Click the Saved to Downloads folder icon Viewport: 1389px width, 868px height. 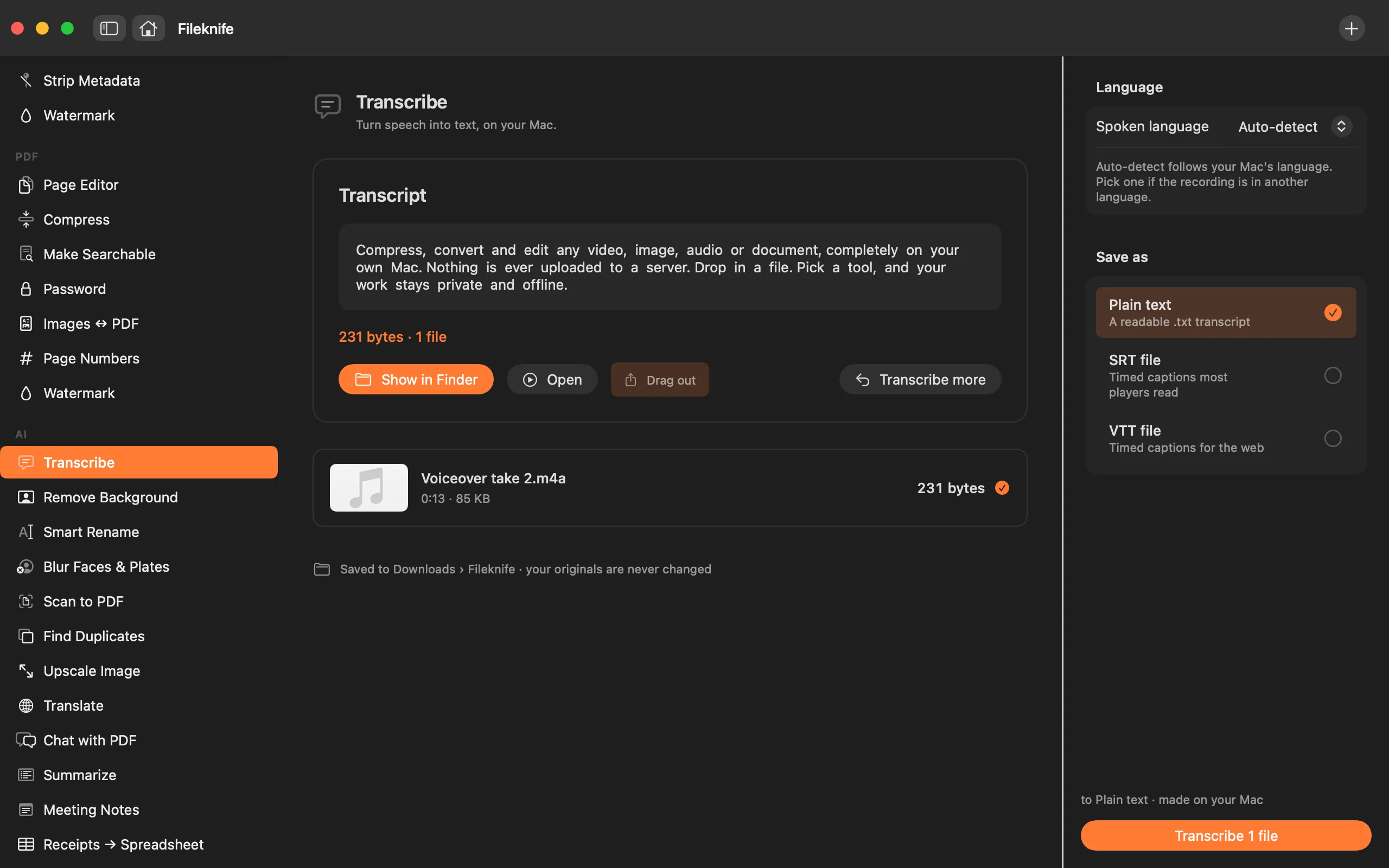322,569
